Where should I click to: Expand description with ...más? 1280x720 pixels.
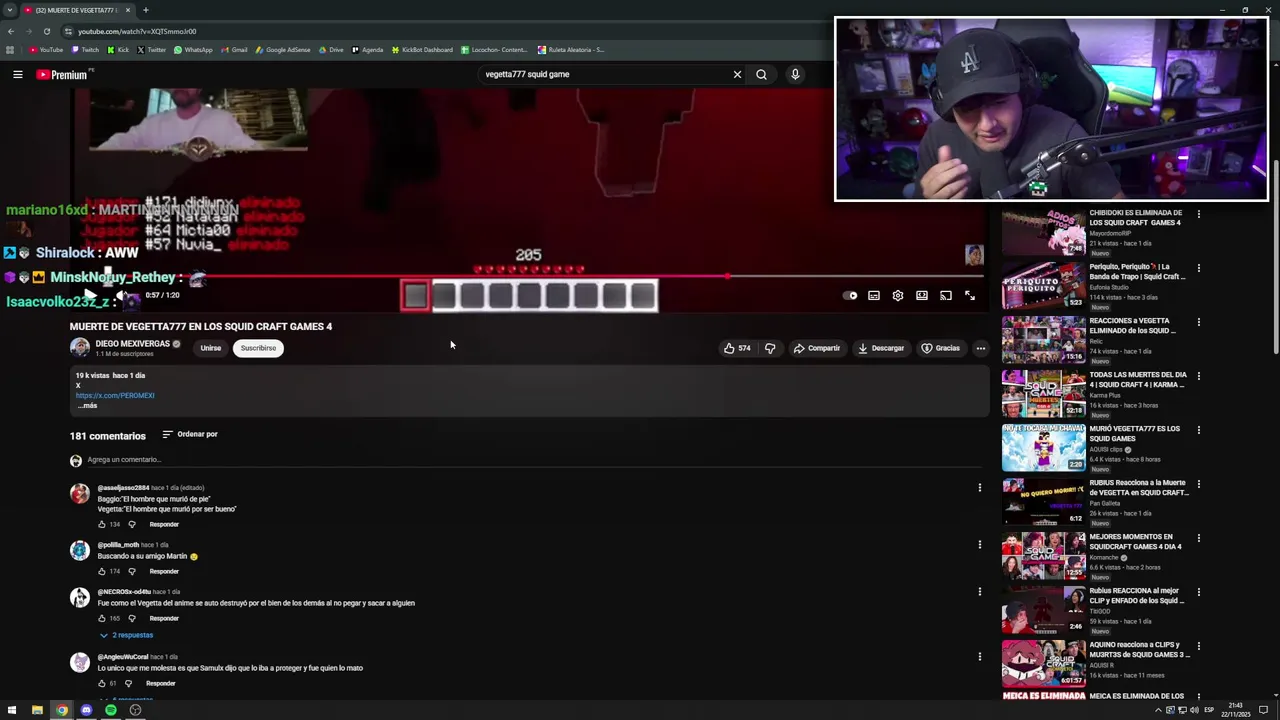pos(87,406)
